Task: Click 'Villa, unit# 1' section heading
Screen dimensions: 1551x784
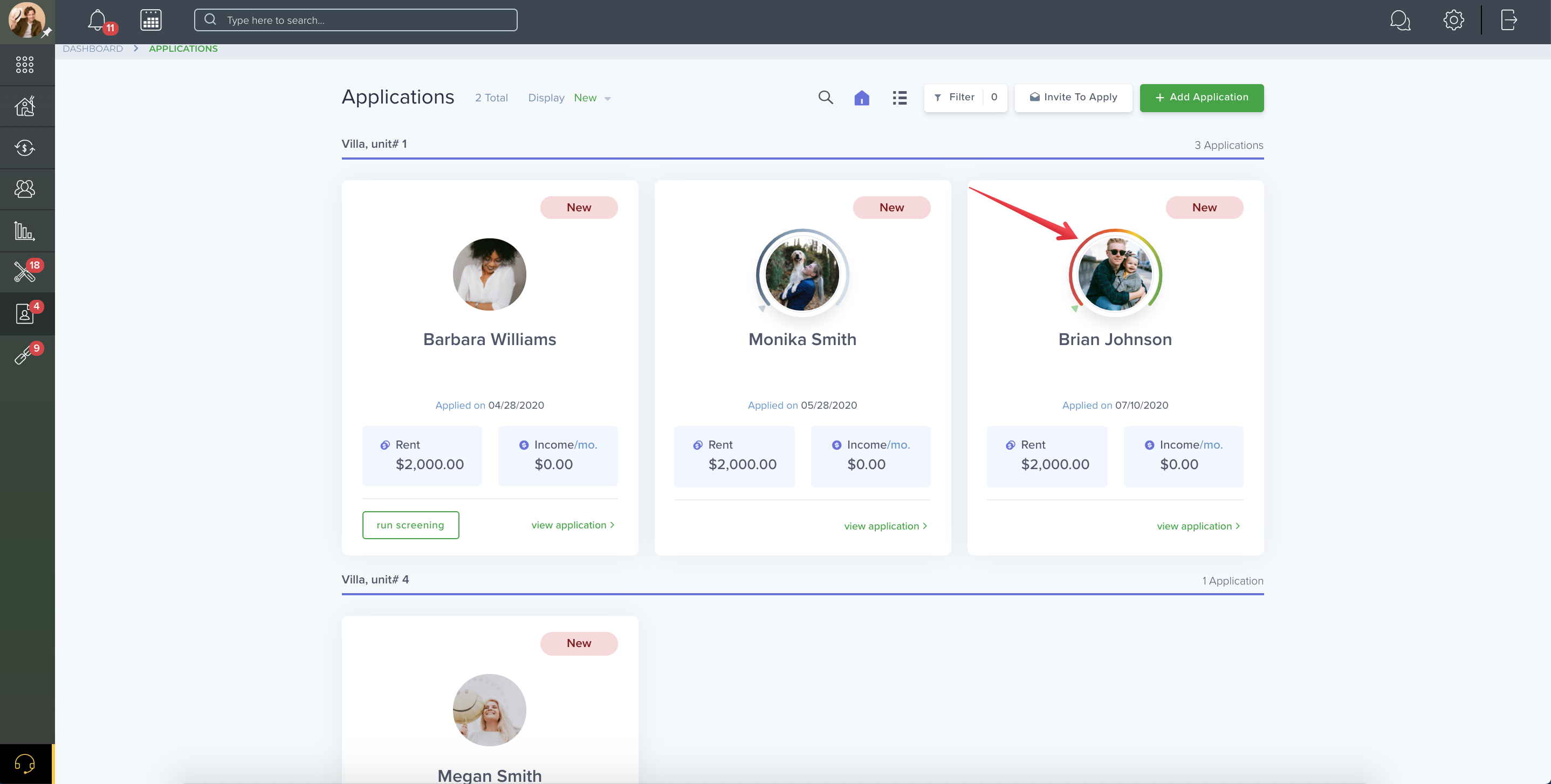Action: point(374,144)
